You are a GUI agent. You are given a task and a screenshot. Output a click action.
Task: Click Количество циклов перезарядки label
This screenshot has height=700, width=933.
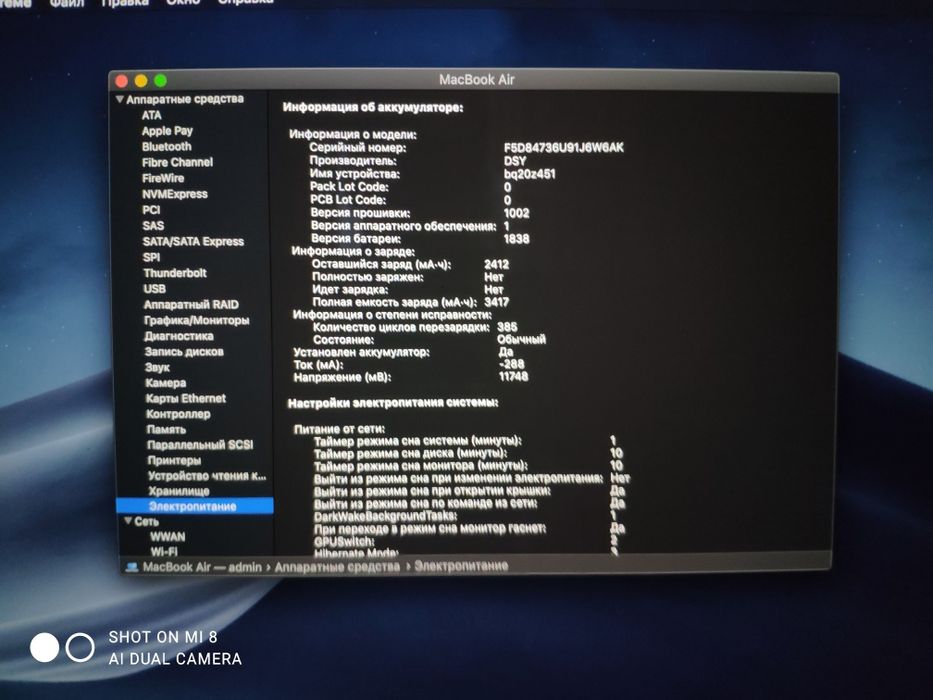point(401,327)
